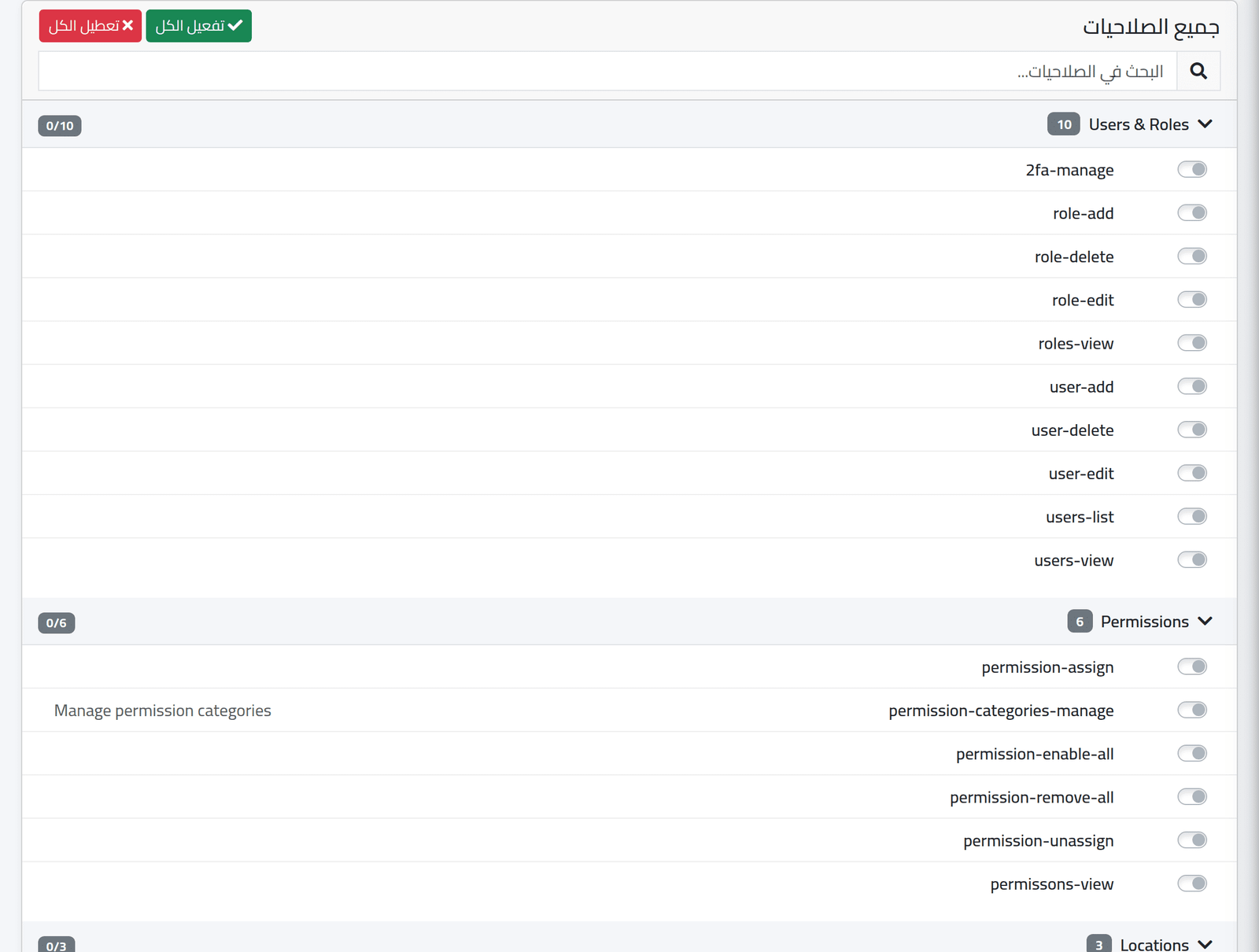Enable the role-edit permission switch
Viewport: 1259px width, 952px height.
pyautogui.click(x=1192, y=299)
